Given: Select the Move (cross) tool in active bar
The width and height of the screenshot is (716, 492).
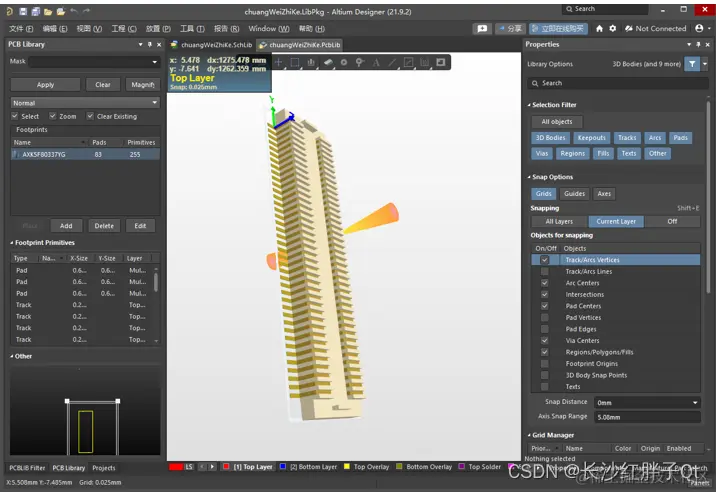Looking at the screenshot, I should click(x=279, y=62).
